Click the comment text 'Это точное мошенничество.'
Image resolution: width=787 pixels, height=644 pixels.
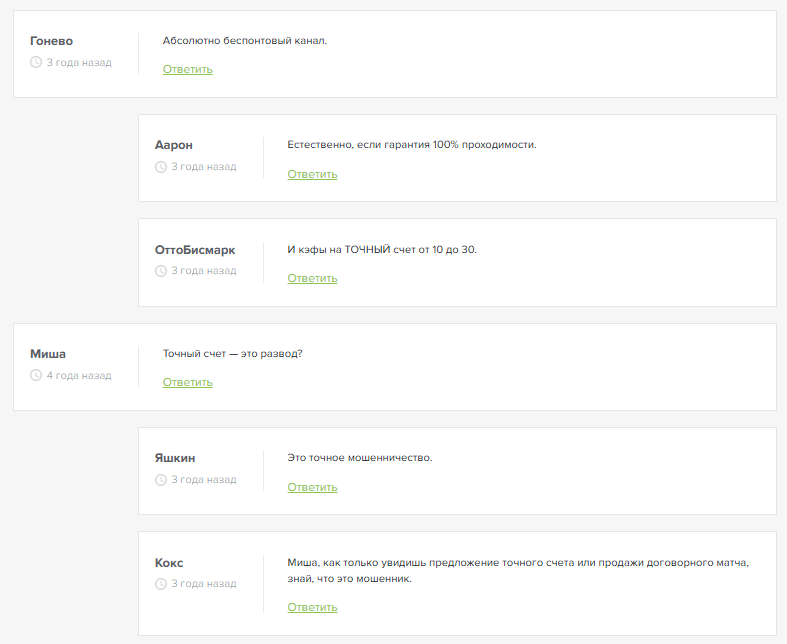(359, 458)
